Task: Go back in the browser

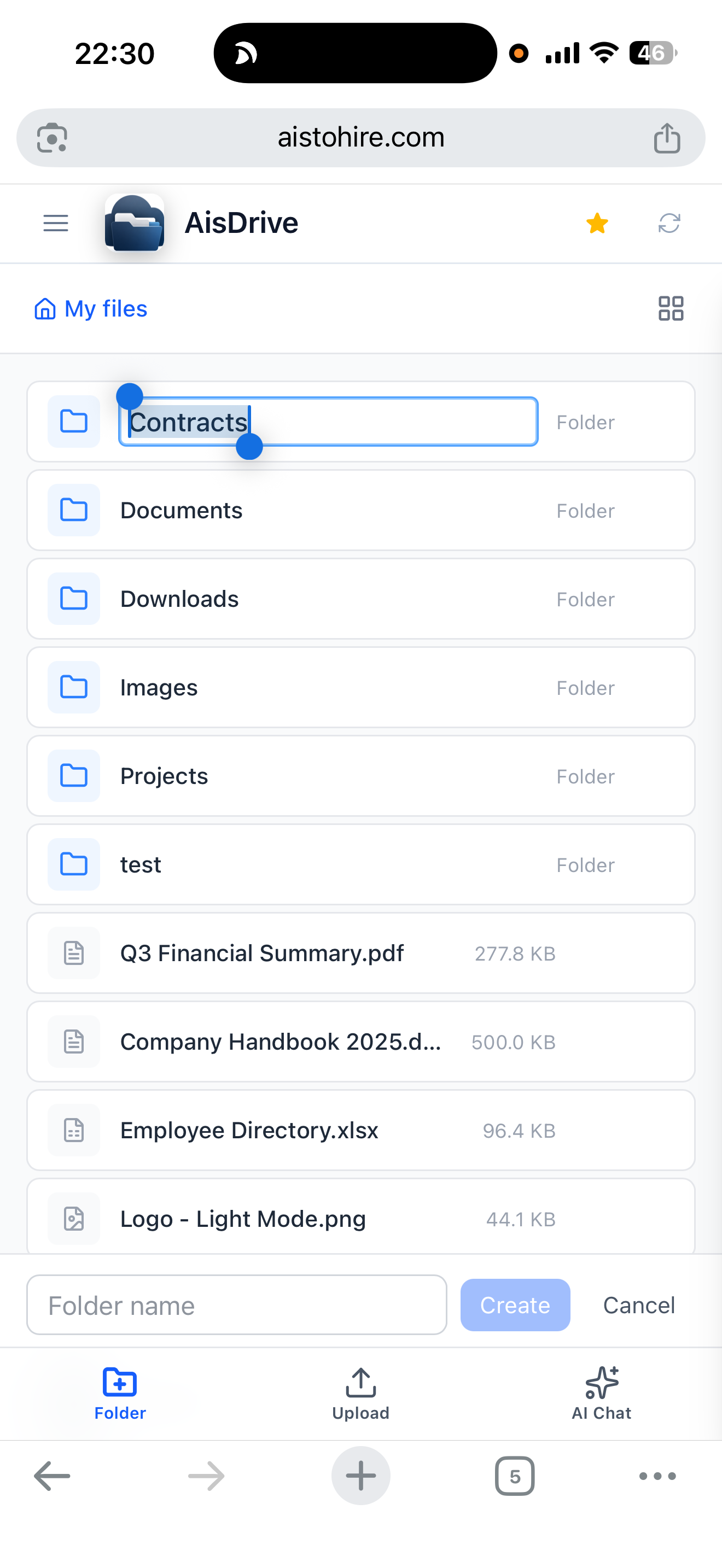Action: tap(53, 1476)
